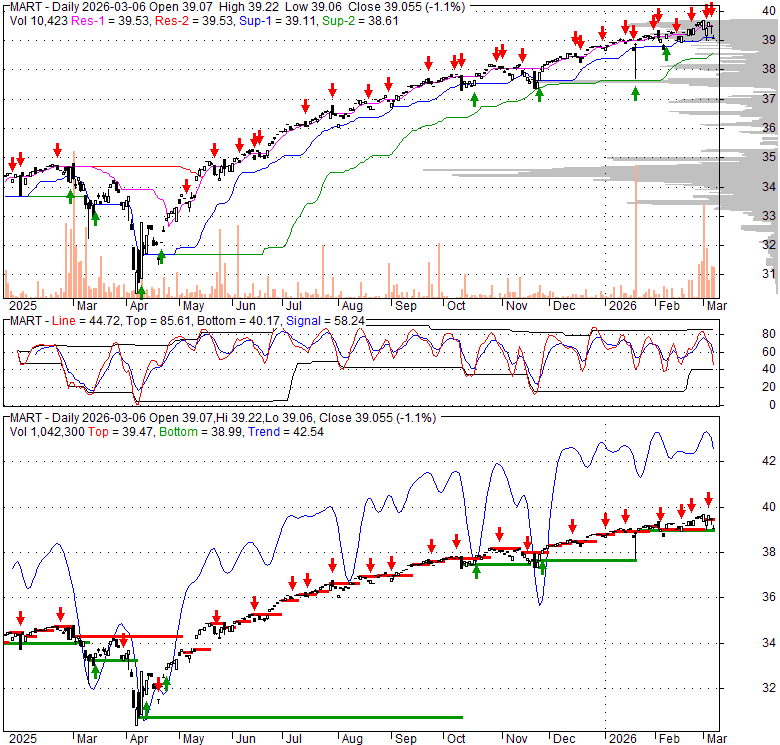Click 'Lo 39.06' in the bottom chart header
Screen dimensions: 780x745
click(x=289, y=418)
